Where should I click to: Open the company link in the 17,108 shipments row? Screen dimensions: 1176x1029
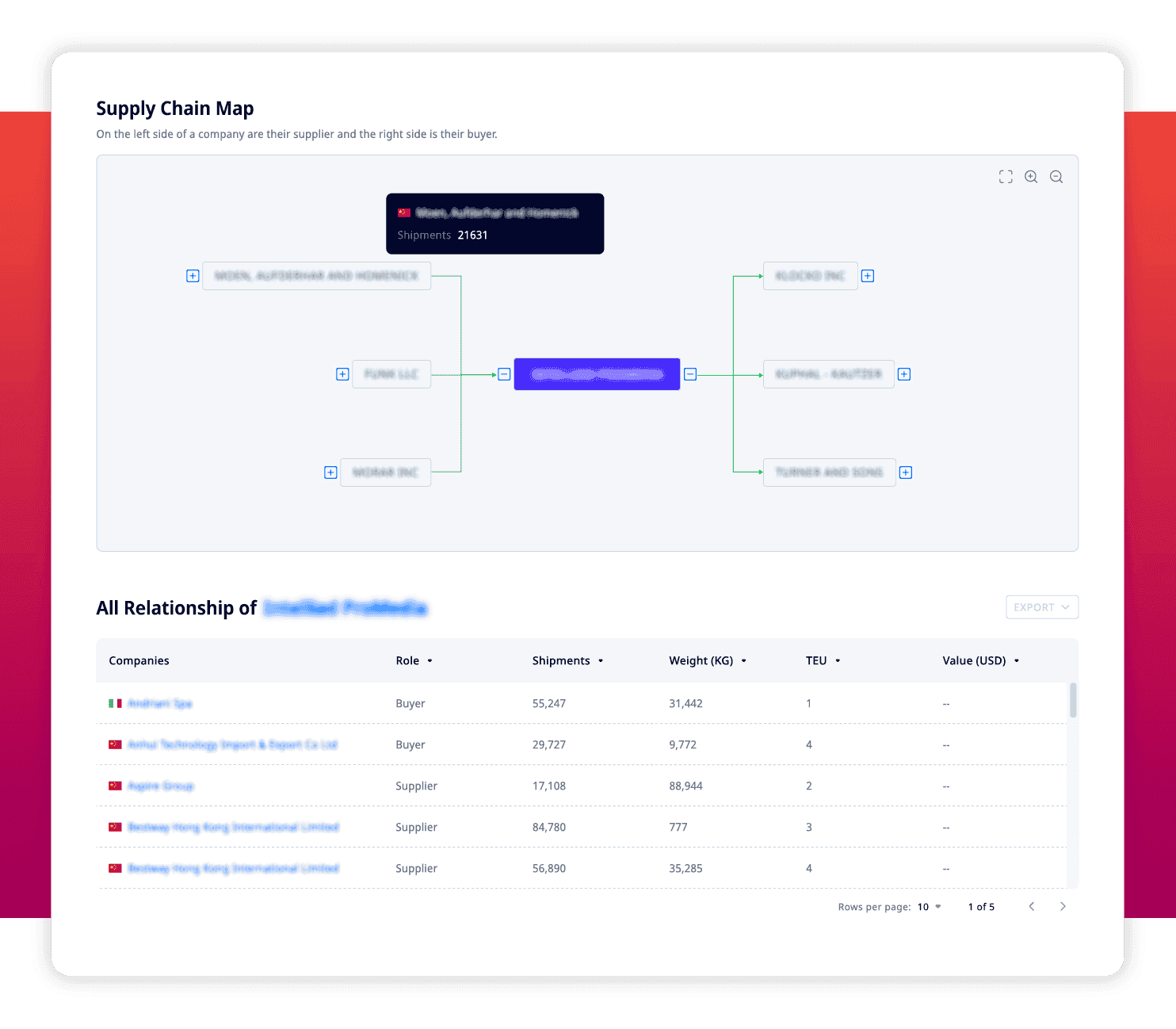coord(161,786)
